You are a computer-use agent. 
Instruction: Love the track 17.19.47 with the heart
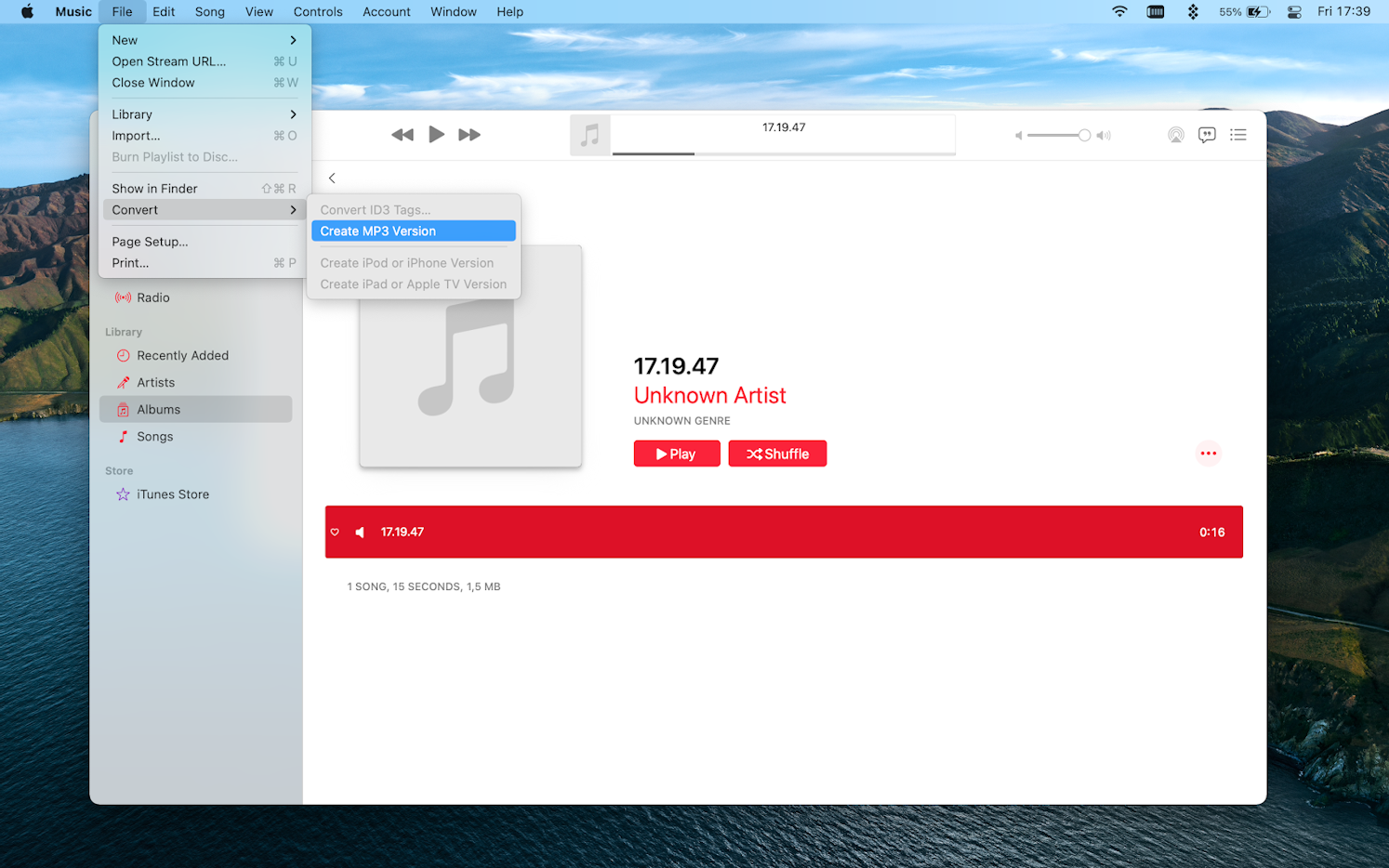tap(335, 532)
